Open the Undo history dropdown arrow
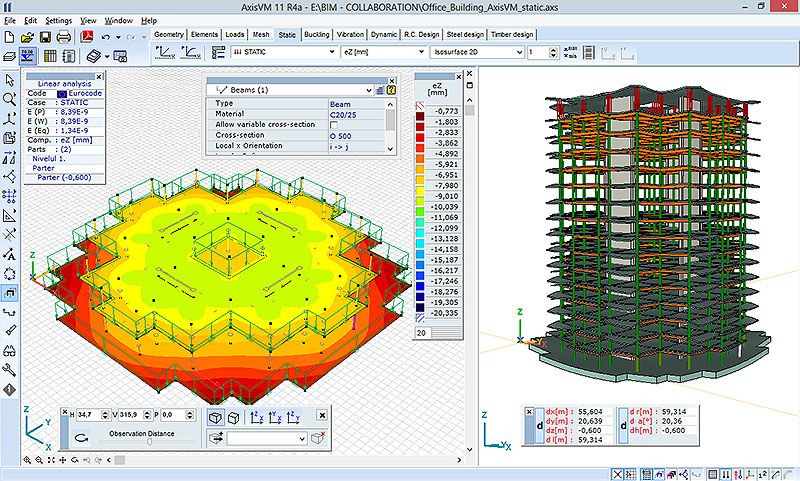The width and height of the screenshot is (800, 481). 118,37
